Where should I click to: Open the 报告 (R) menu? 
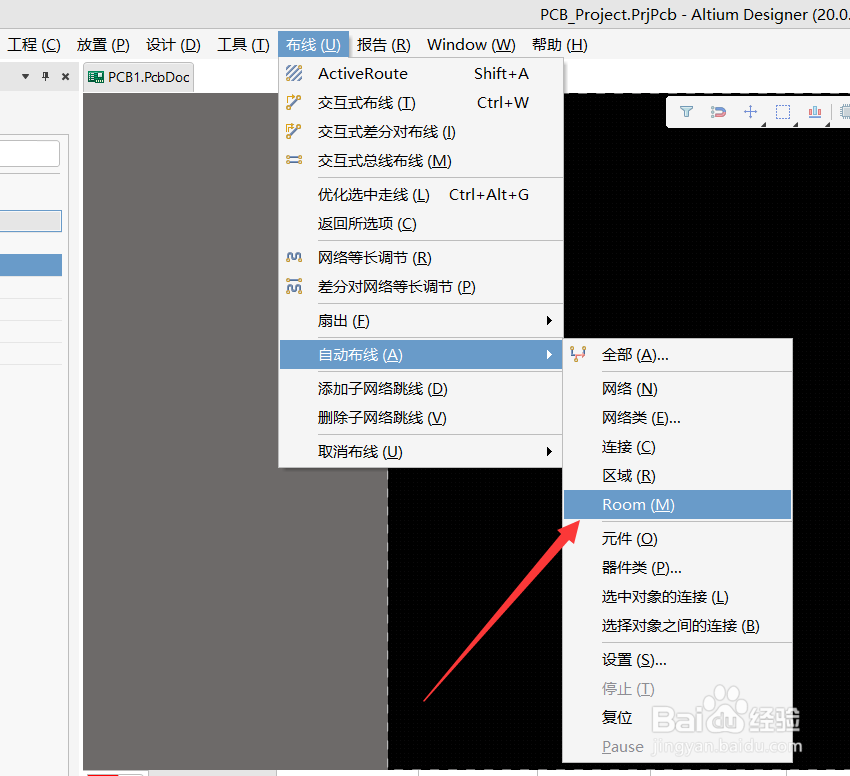[384, 44]
